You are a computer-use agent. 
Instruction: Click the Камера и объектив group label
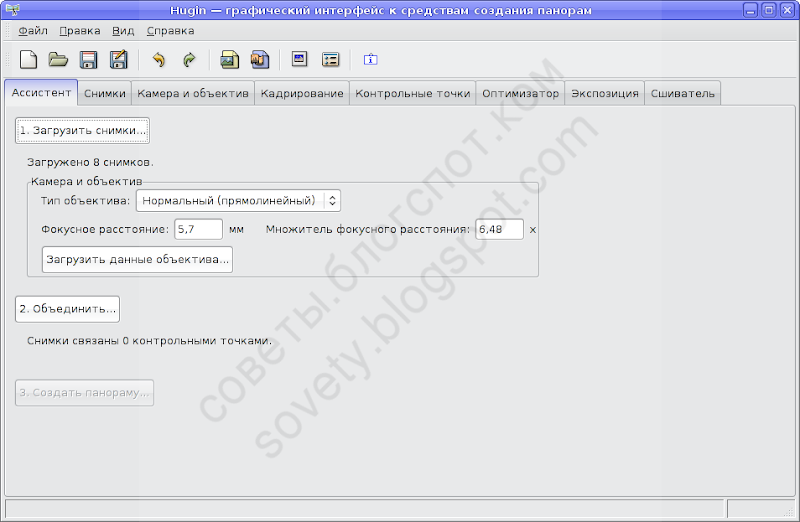click(x=87, y=181)
